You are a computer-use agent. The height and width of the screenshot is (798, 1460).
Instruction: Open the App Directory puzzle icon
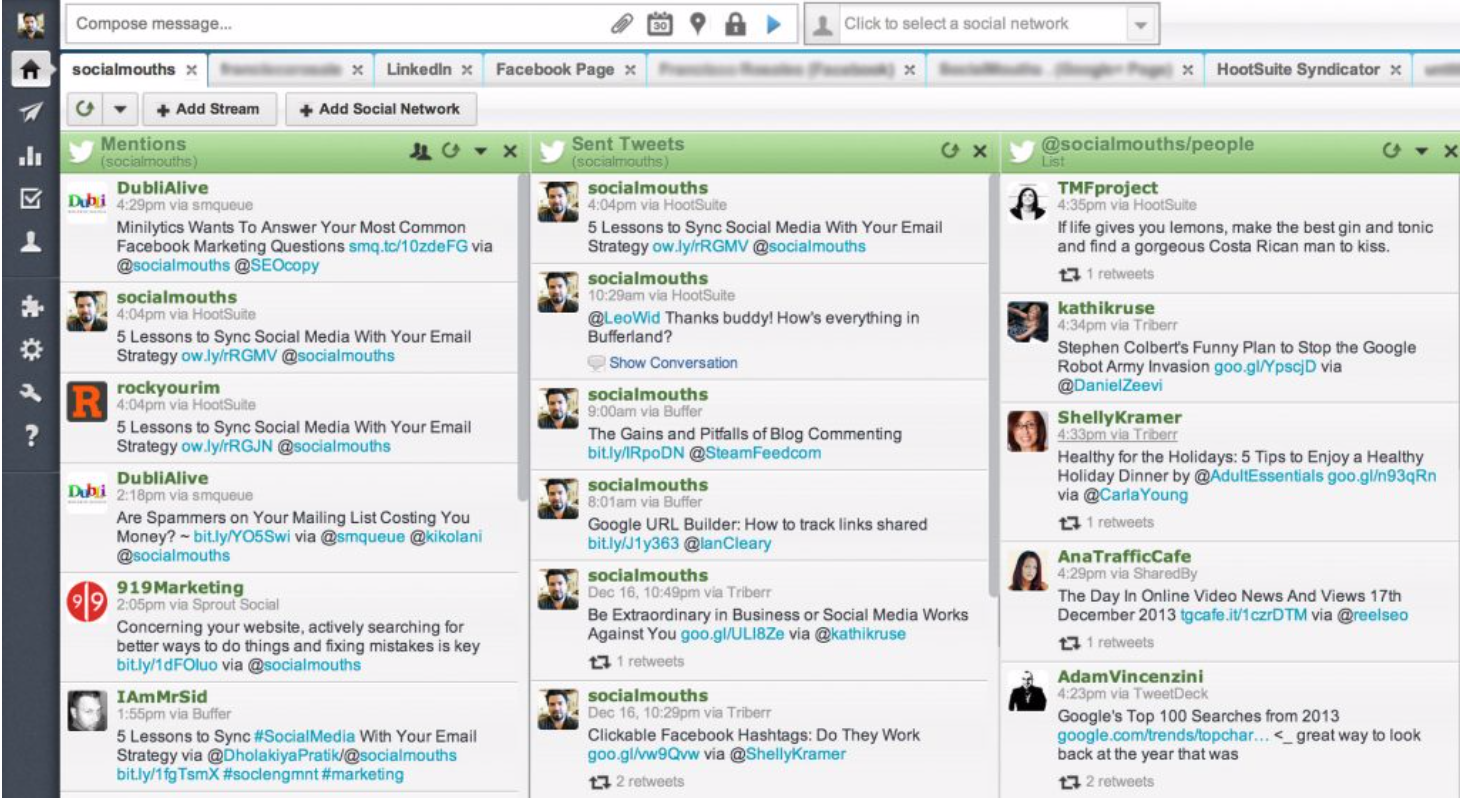coord(31,307)
